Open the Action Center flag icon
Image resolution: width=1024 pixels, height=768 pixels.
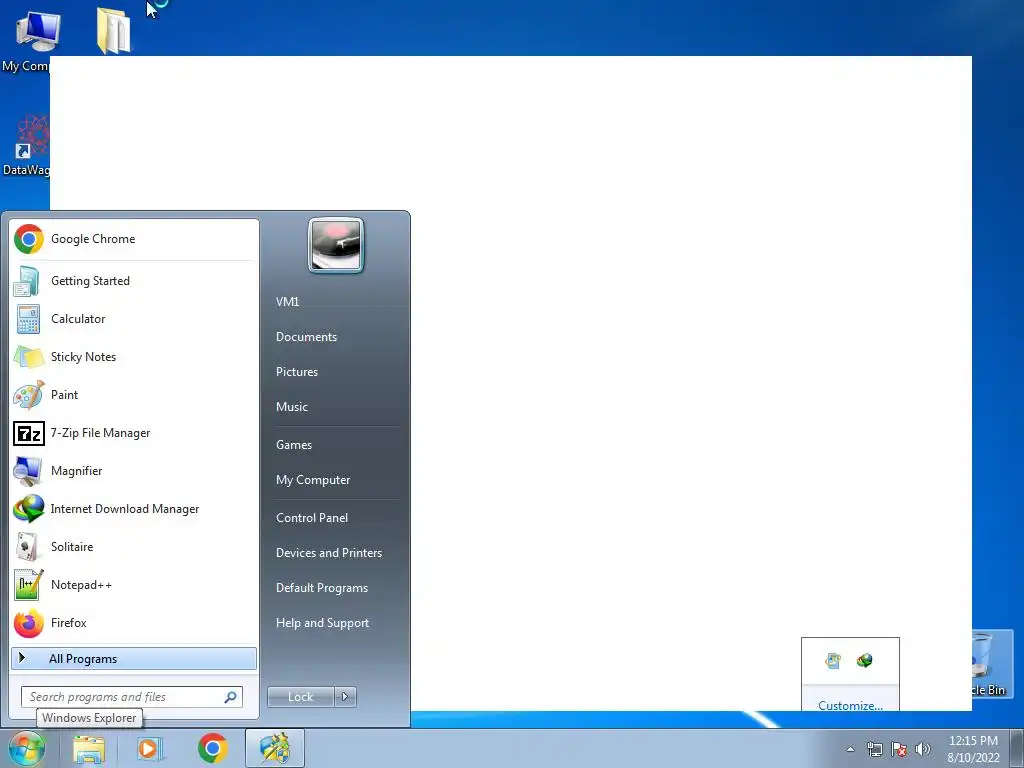coord(899,749)
